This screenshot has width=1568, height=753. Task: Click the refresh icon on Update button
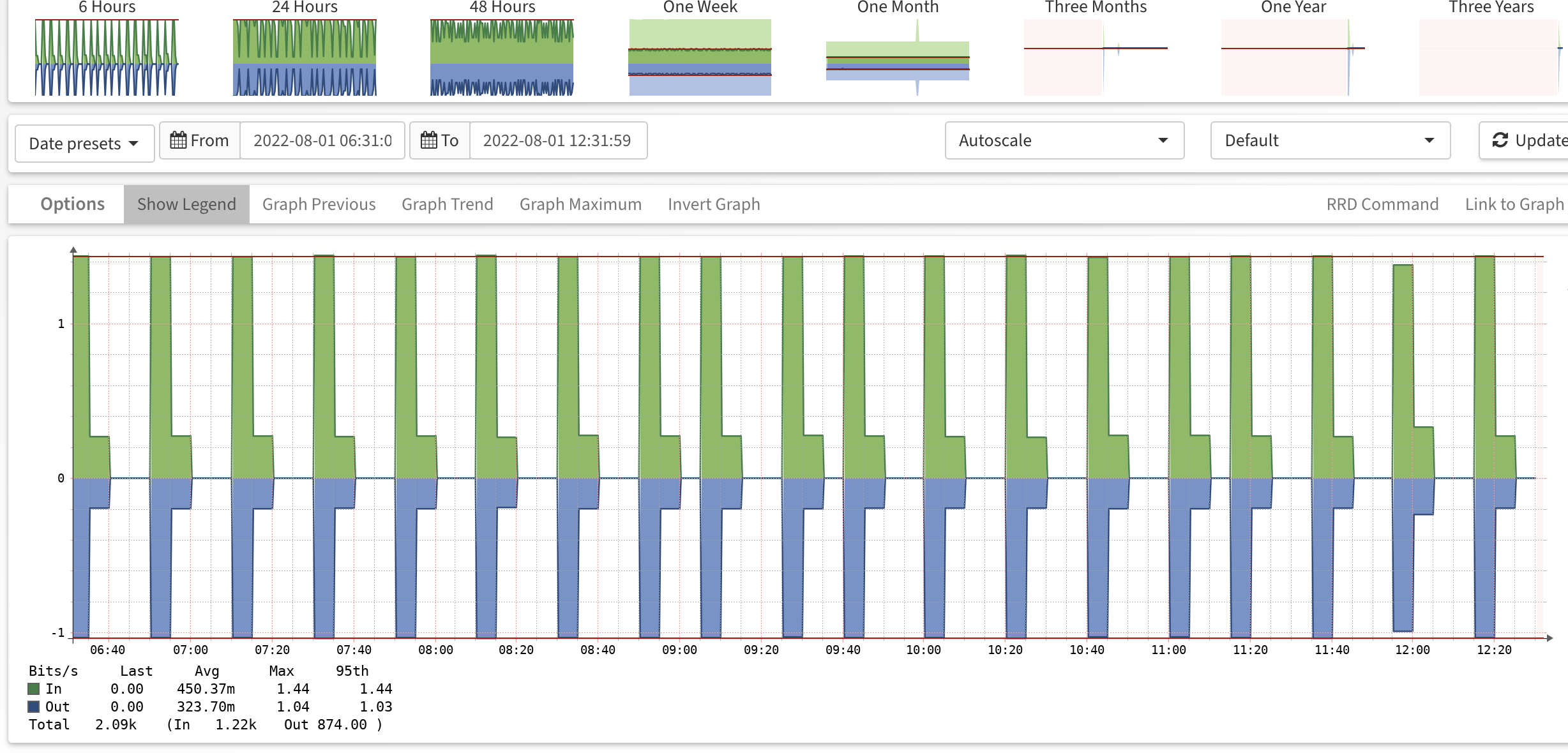1500,140
